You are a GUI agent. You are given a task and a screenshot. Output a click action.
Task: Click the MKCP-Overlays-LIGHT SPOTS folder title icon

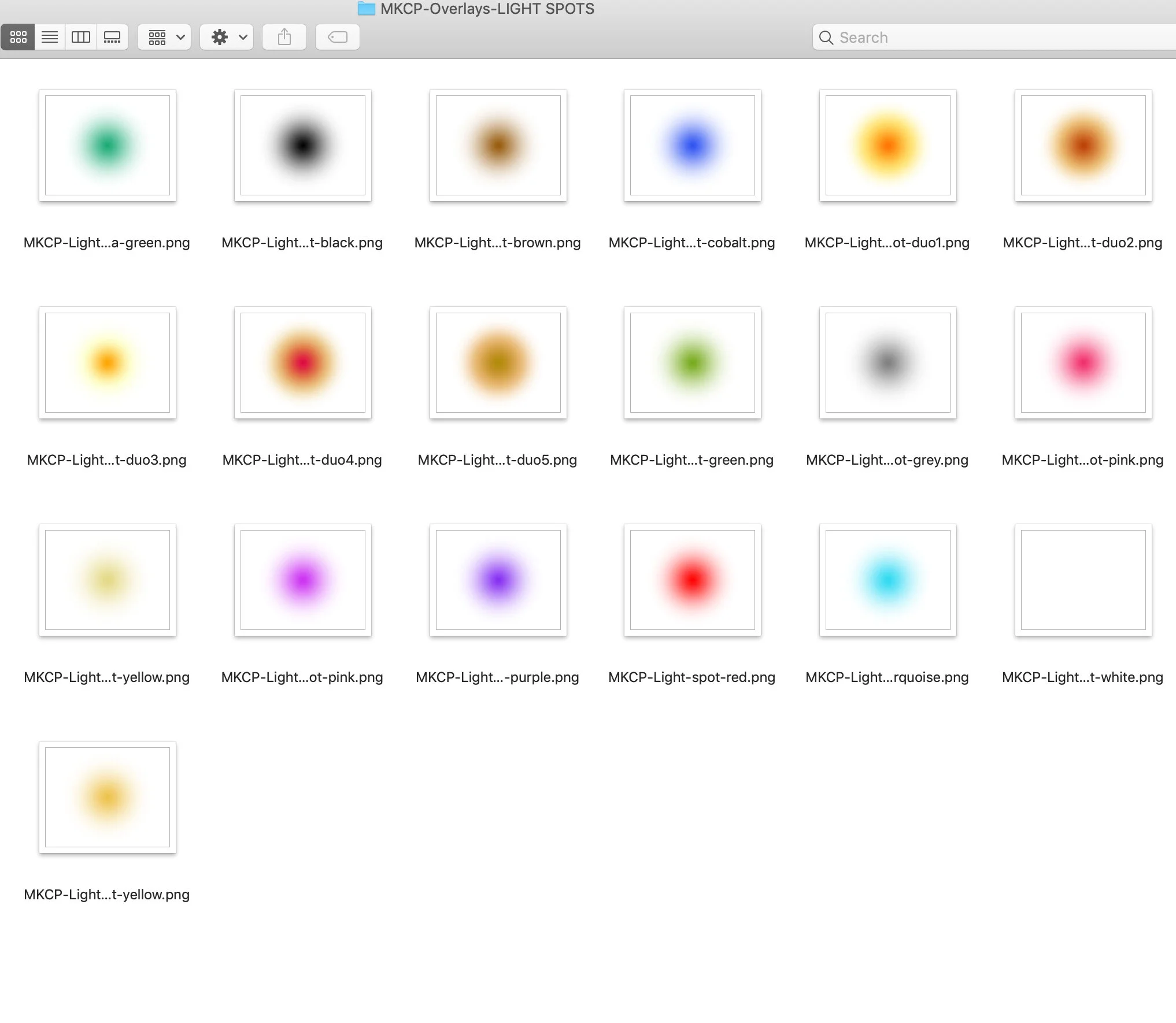pyautogui.click(x=366, y=9)
